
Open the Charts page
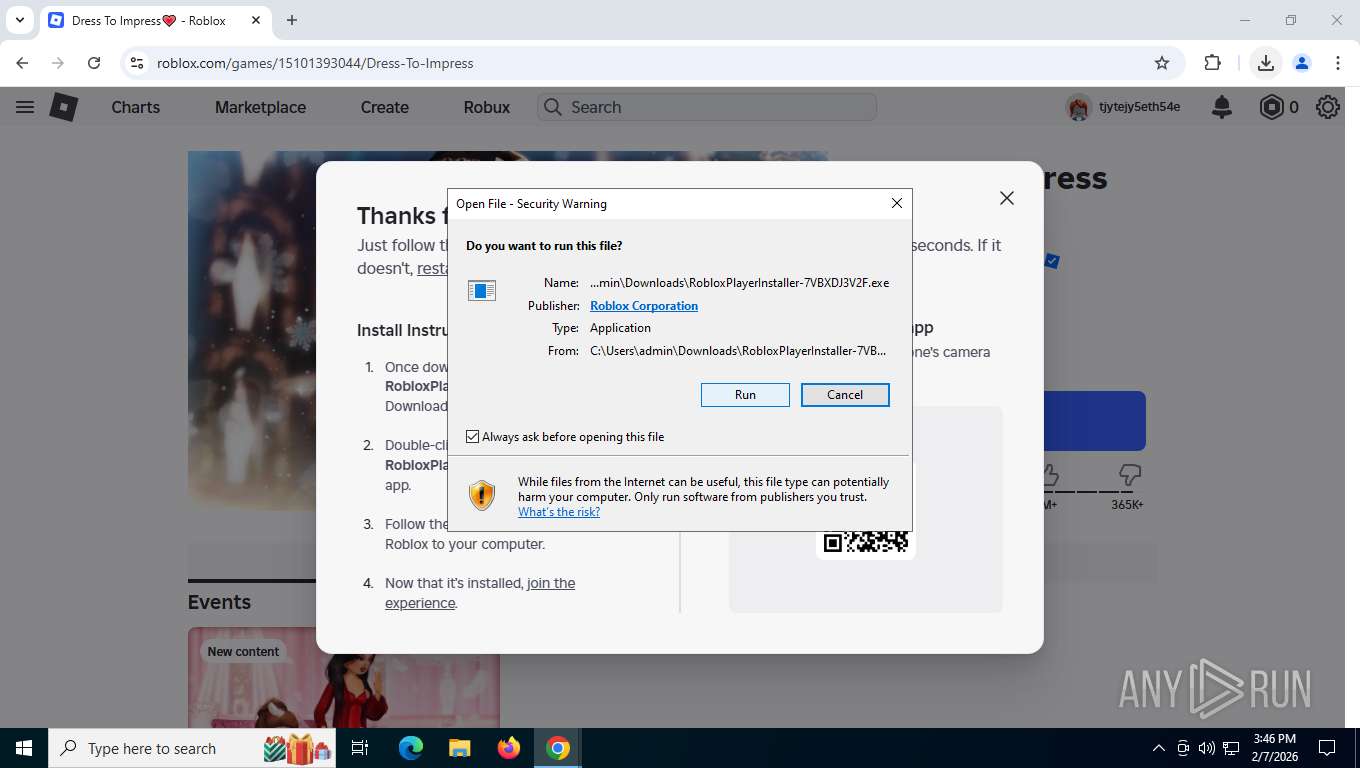click(136, 107)
